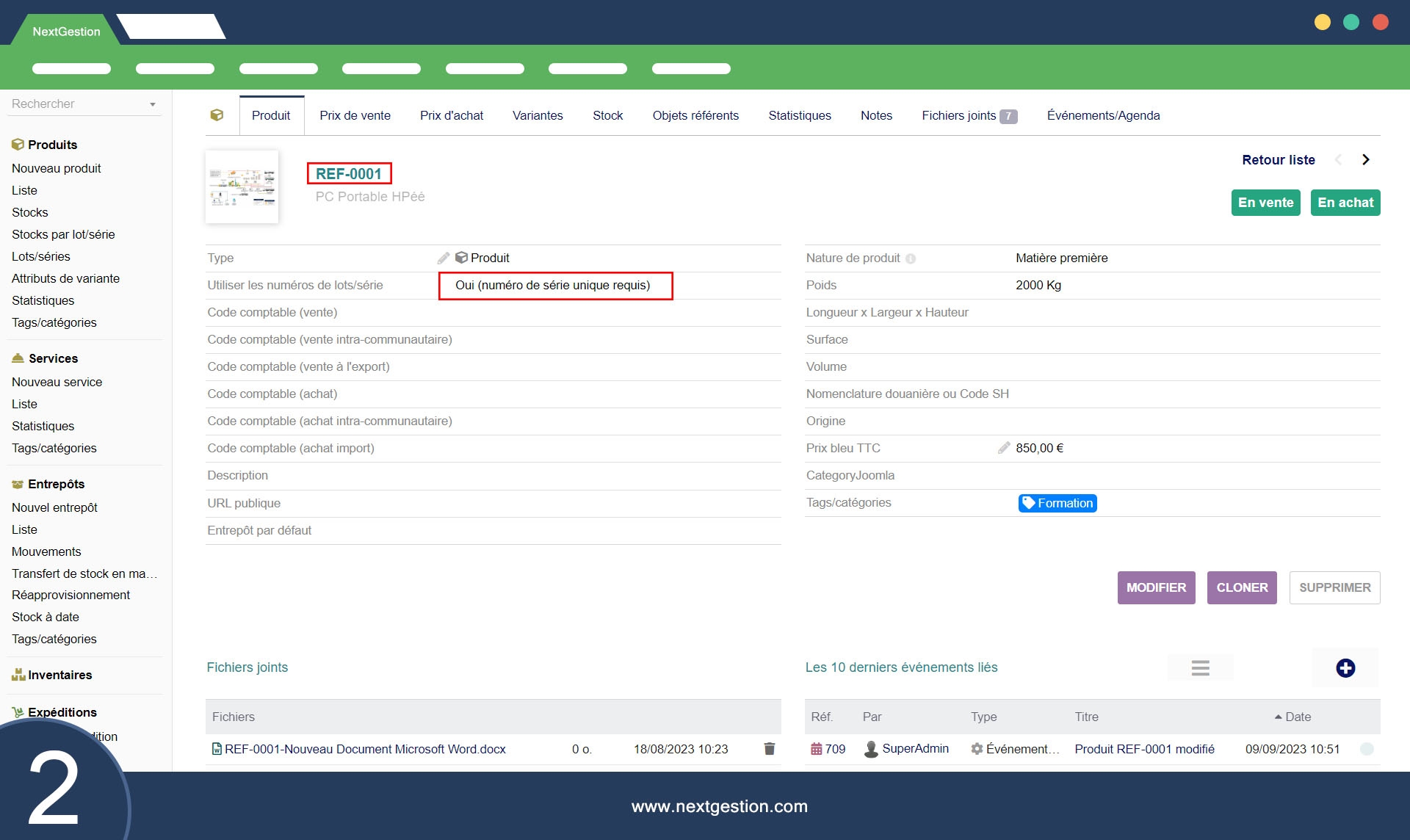Click the pencil icon next to Type
This screenshot has width=1410, height=840.
443,258
